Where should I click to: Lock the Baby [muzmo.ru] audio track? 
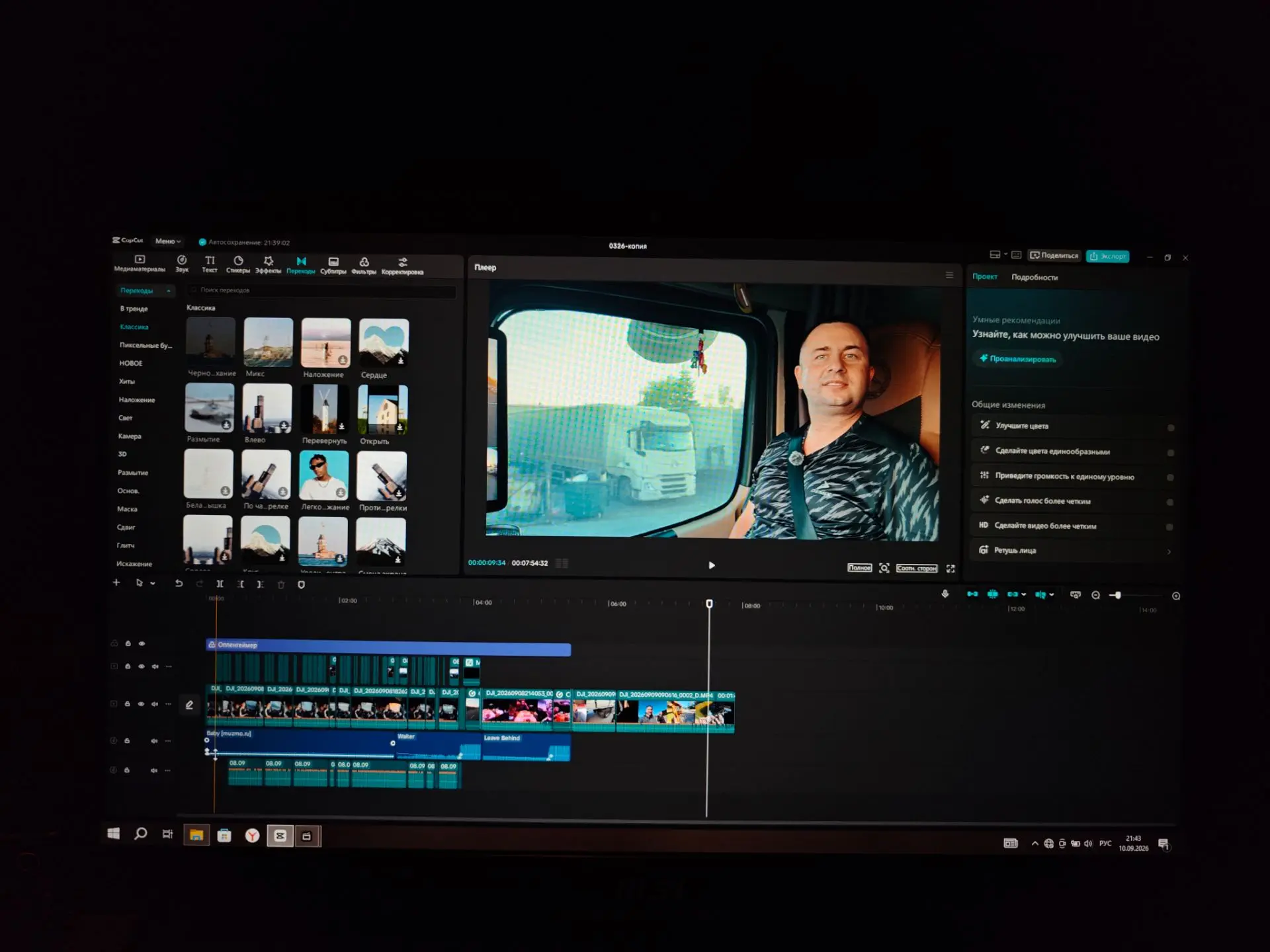(x=127, y=740)
